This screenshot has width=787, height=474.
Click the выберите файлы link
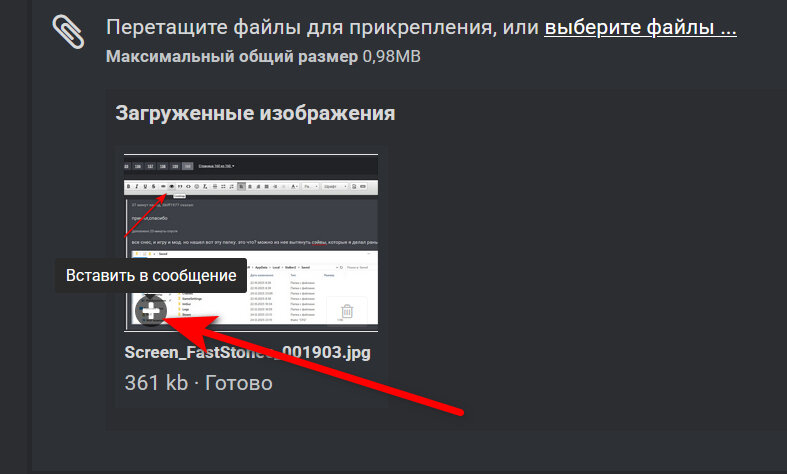pyautogui.click(x=640, y=27)
